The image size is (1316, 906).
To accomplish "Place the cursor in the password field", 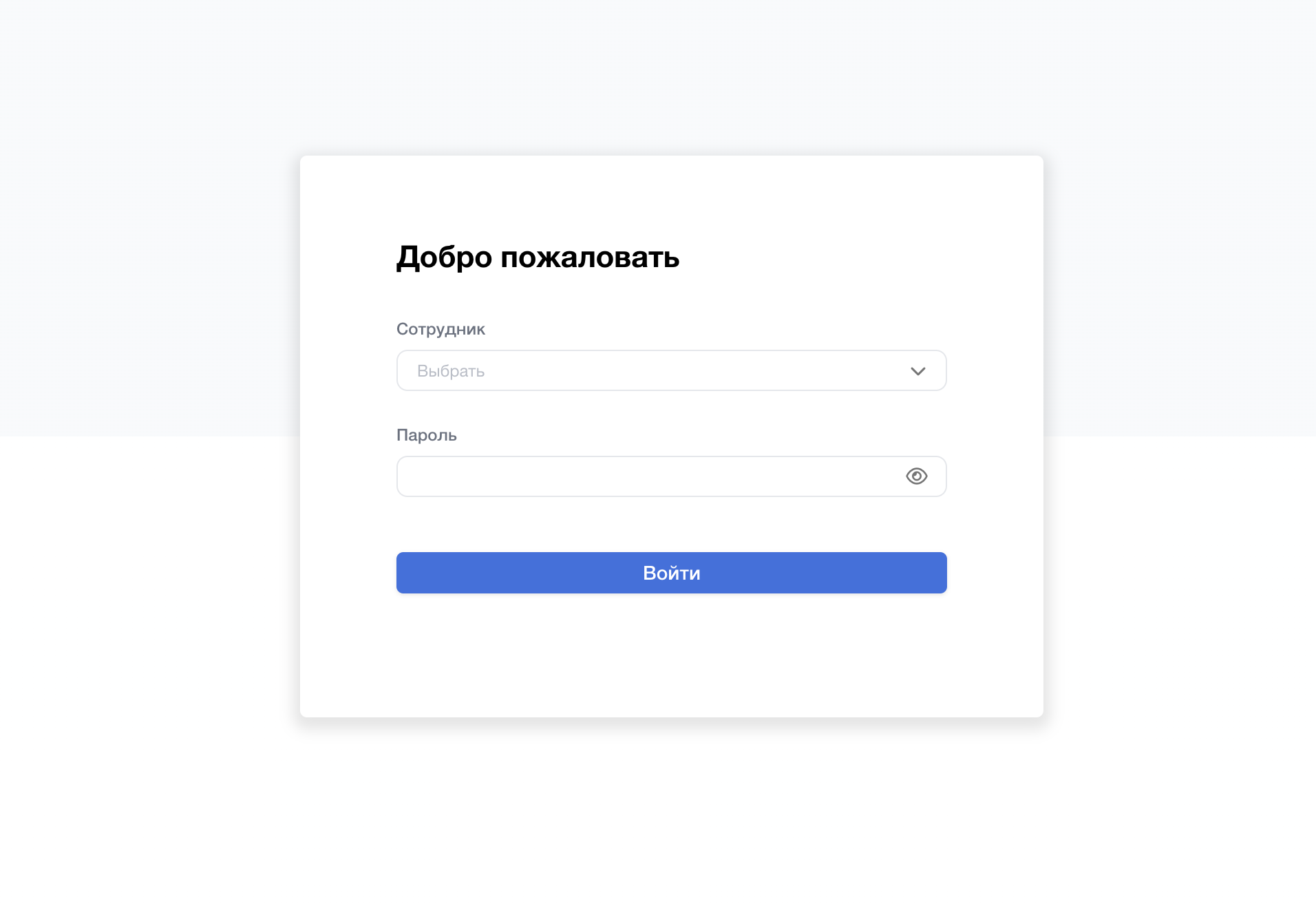I will pos(647,476).
